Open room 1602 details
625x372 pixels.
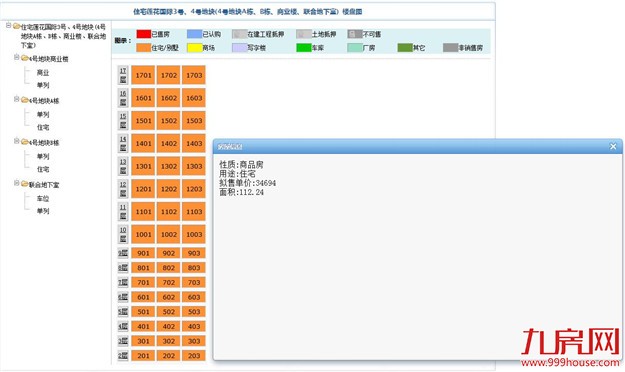tap(169, 98)
